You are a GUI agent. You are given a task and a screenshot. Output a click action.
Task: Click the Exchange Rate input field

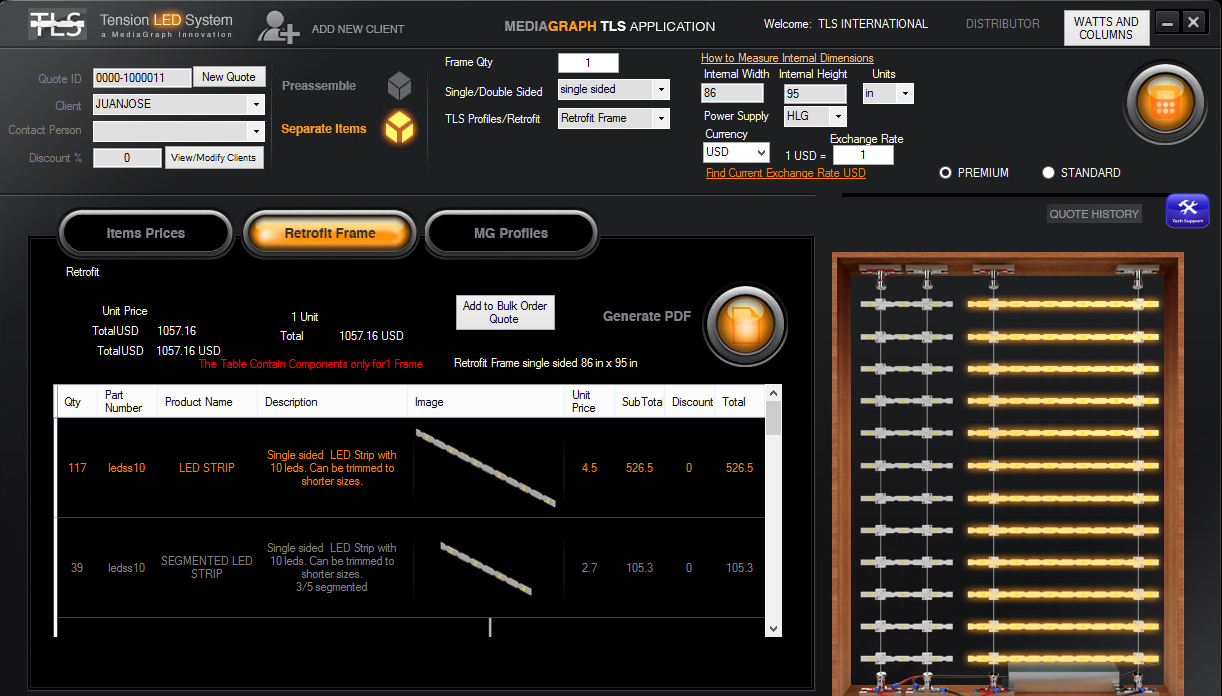click(x=863, y=155)
